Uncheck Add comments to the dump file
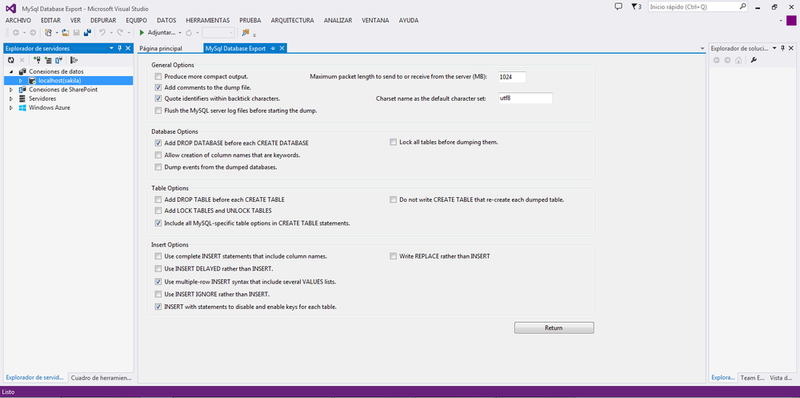Viewport: 800px width, 398px height. point(158,87)
